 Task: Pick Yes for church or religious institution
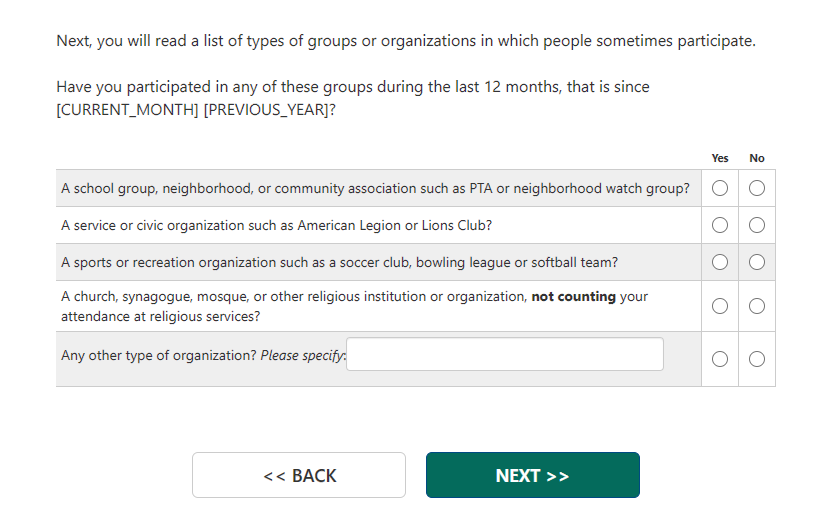click(x=720, y=306)
